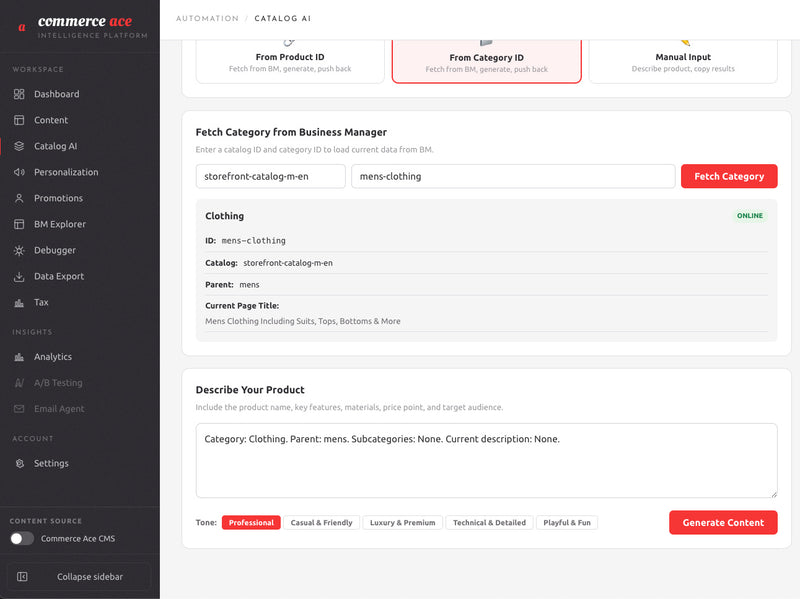This screenshot has height=599, width=800.
Task: Click the collapse sidebar panel icon
Action: [22, 577]
